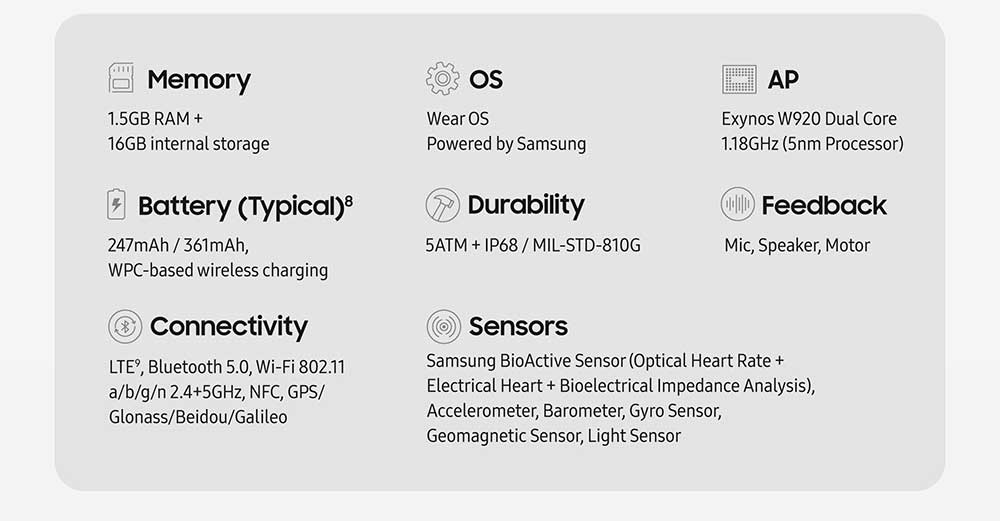Click the Connectivity heading
Viewport: 1000px width, 521px height.
tap(228, 326)
